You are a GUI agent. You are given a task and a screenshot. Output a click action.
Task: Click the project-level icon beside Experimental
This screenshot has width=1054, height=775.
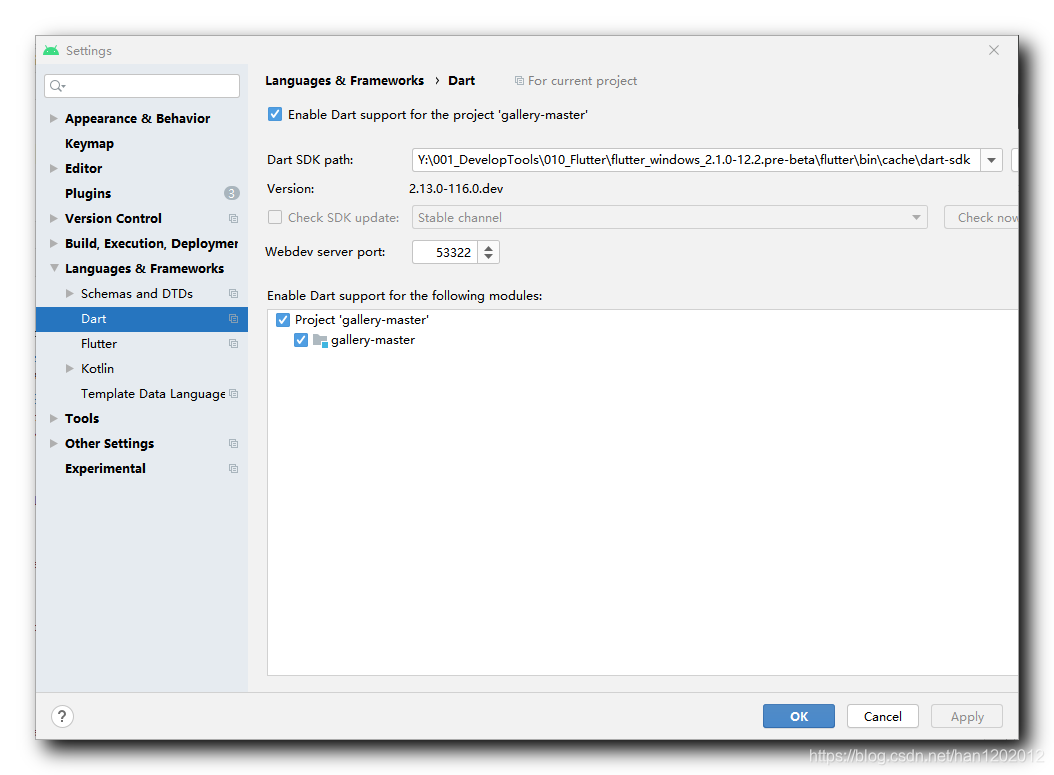tap(233, 468)
